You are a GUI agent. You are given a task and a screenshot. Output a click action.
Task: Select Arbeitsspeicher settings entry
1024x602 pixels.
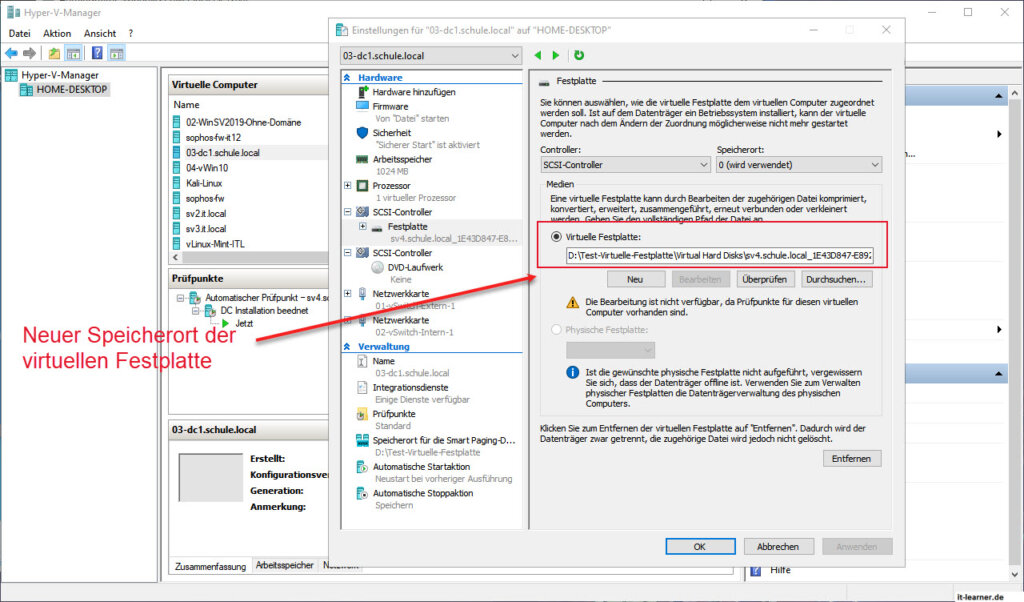(402, 159)
